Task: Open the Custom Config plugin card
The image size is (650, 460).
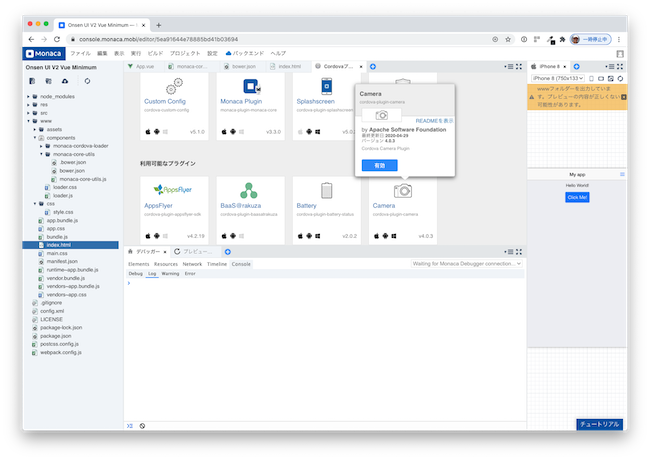Action: click(174, 106)
